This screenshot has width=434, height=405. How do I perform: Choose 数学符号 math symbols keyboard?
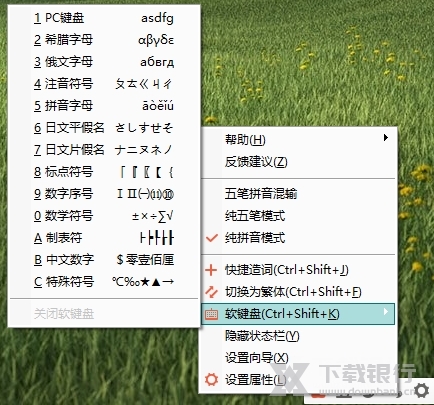click(x=104, y=216)
